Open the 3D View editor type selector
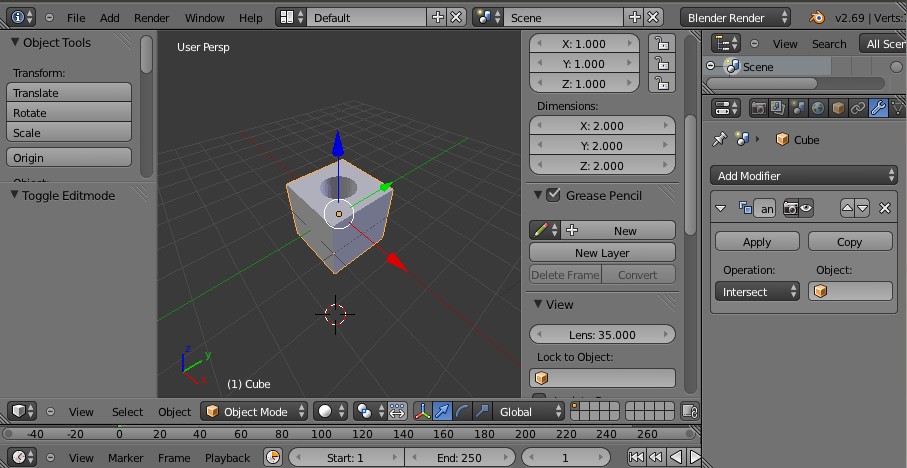The image size is (907, 468). (23, 411)
